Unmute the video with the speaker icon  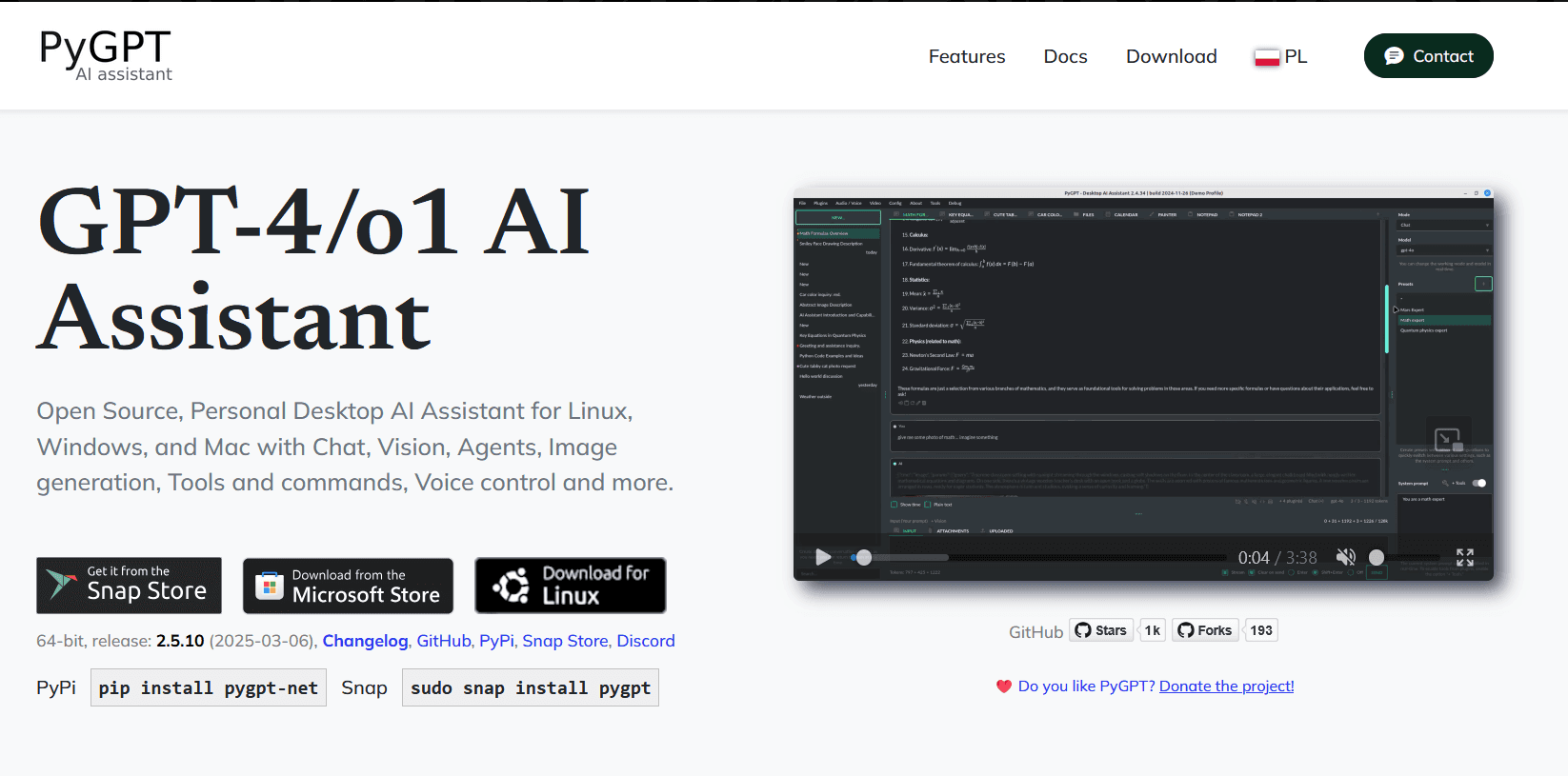coord(1345,557)
